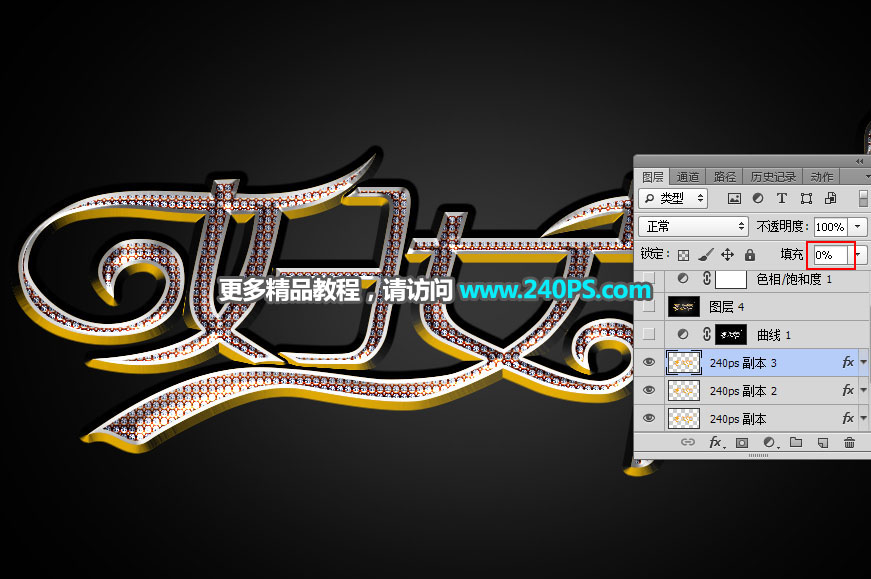
Task: Hide the 240ps 副本 3 layer
Action: tap(649, 362)
